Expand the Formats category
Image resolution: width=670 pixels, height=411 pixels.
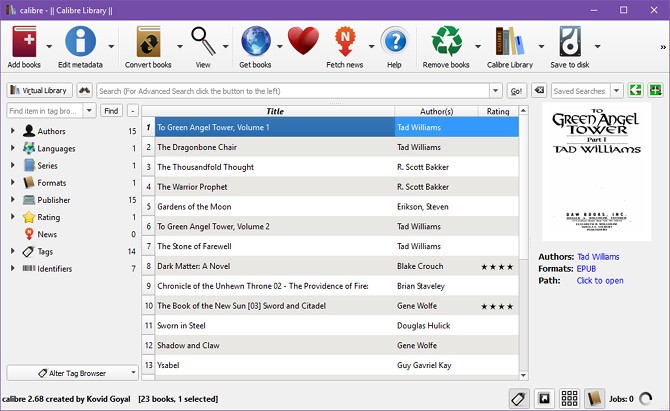click(x=13, y=182)
